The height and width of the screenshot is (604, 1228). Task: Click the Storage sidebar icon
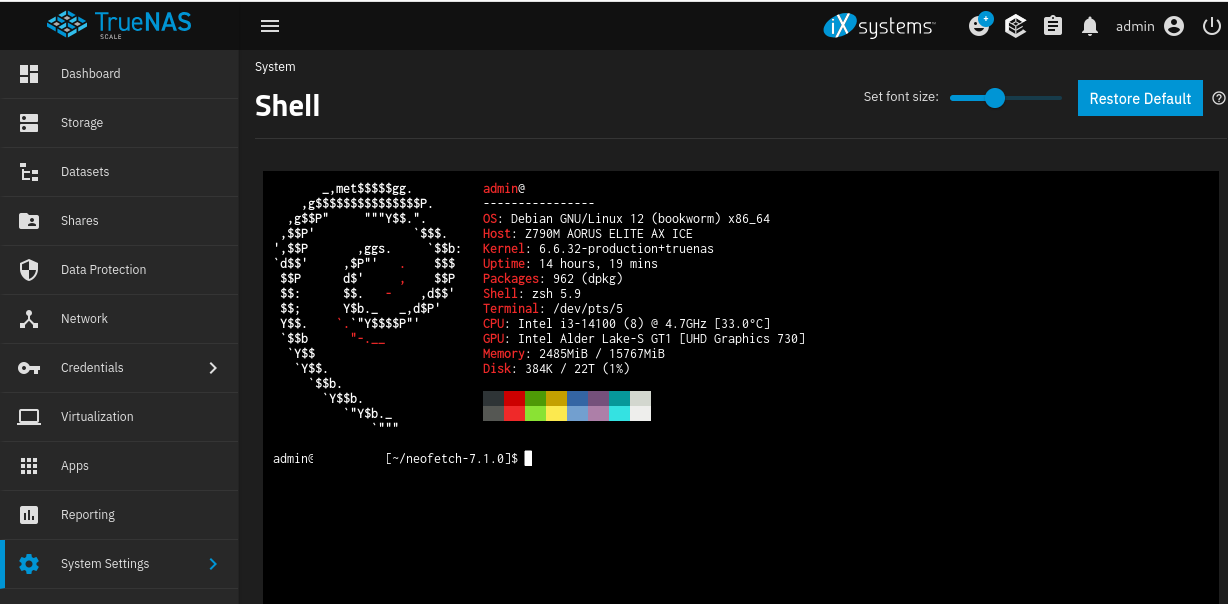tap(29, 122)
